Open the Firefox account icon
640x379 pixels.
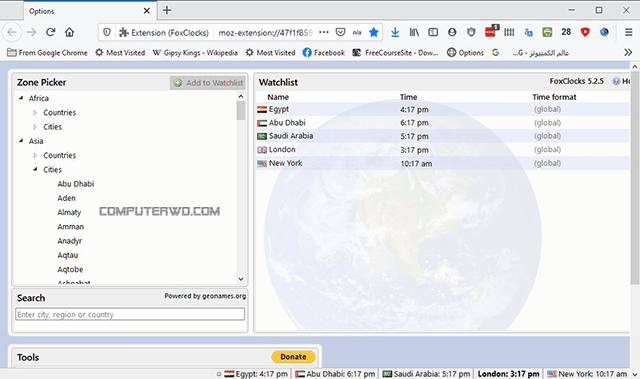452,32
